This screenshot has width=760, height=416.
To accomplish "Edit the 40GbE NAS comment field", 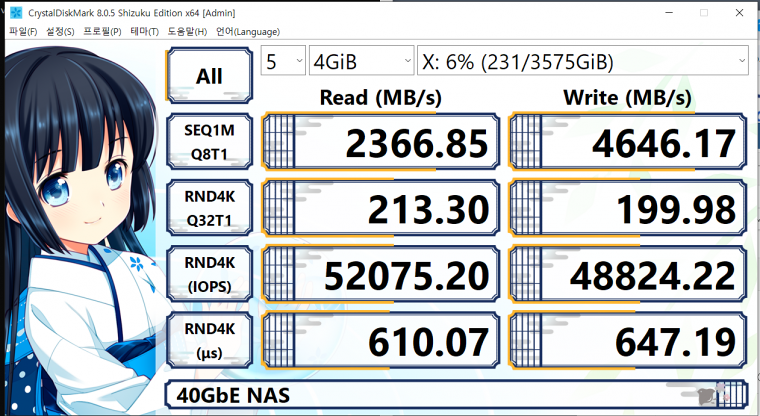I will click(x=456, y=395).
